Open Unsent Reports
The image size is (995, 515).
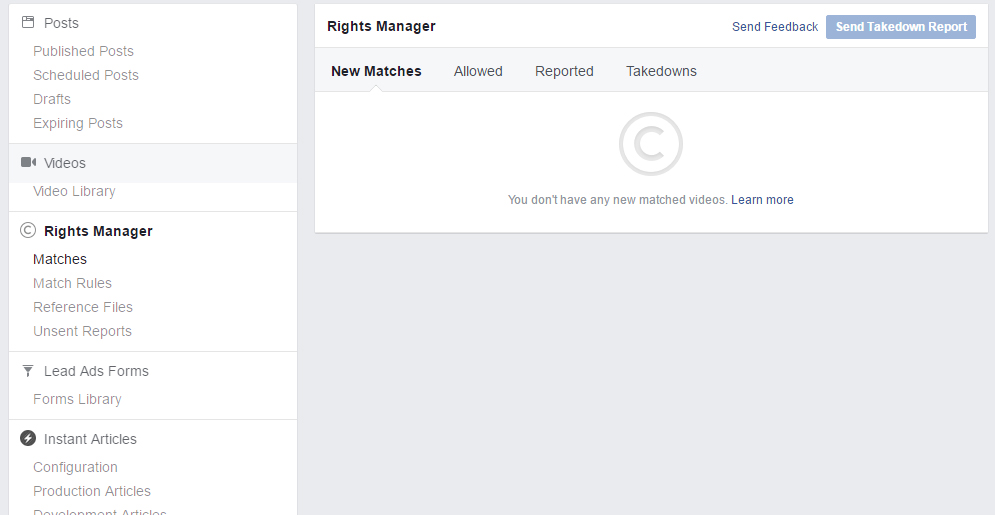click(x=82, y=331)
